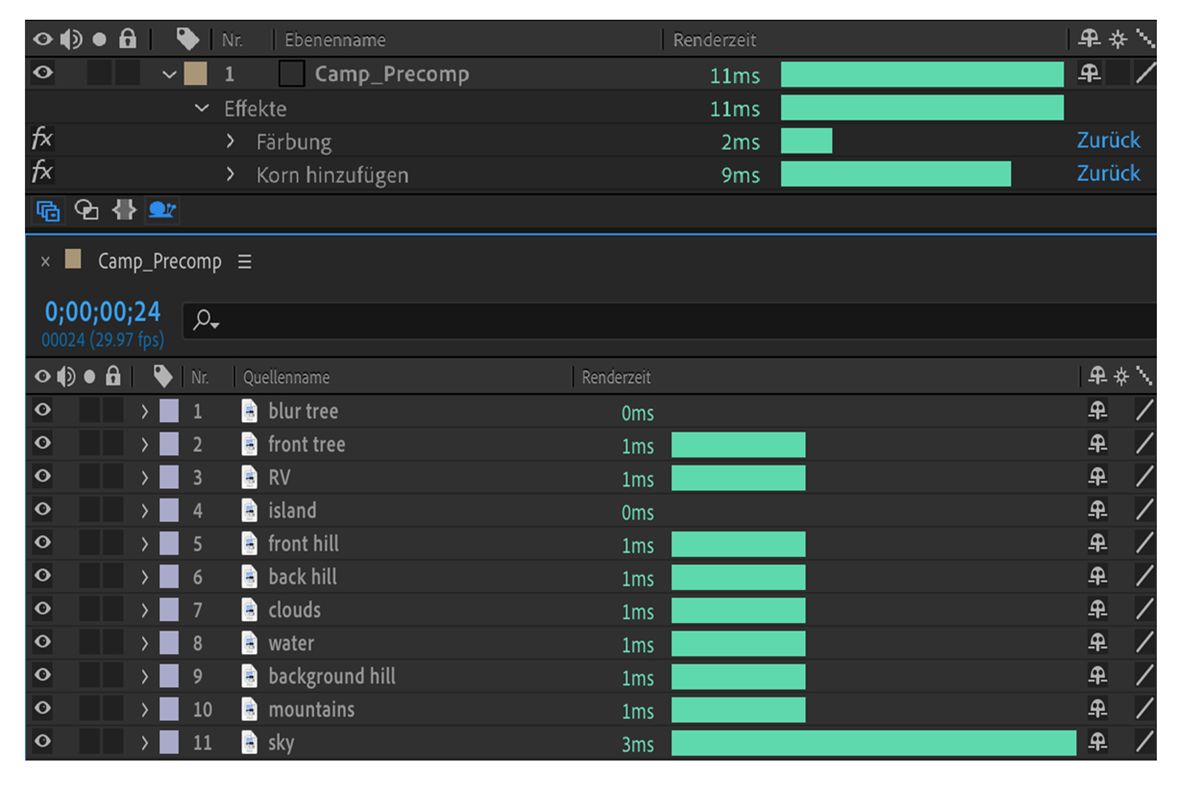This screenshot has height=786, width=1178.
Task: Click Zurück to reset Färbung effect
Action: pos(1108,141)
